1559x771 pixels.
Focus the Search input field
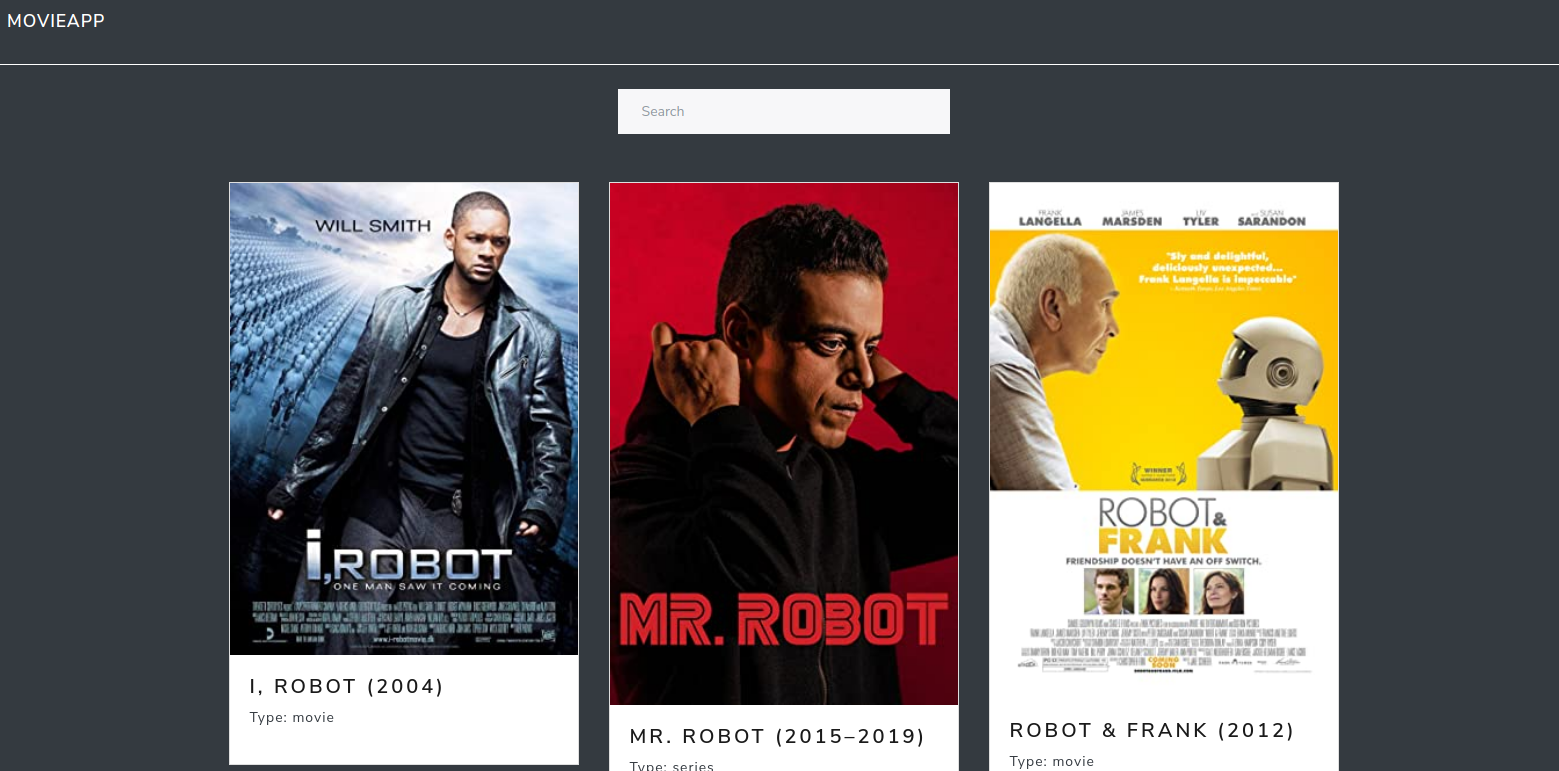[784, 111]
